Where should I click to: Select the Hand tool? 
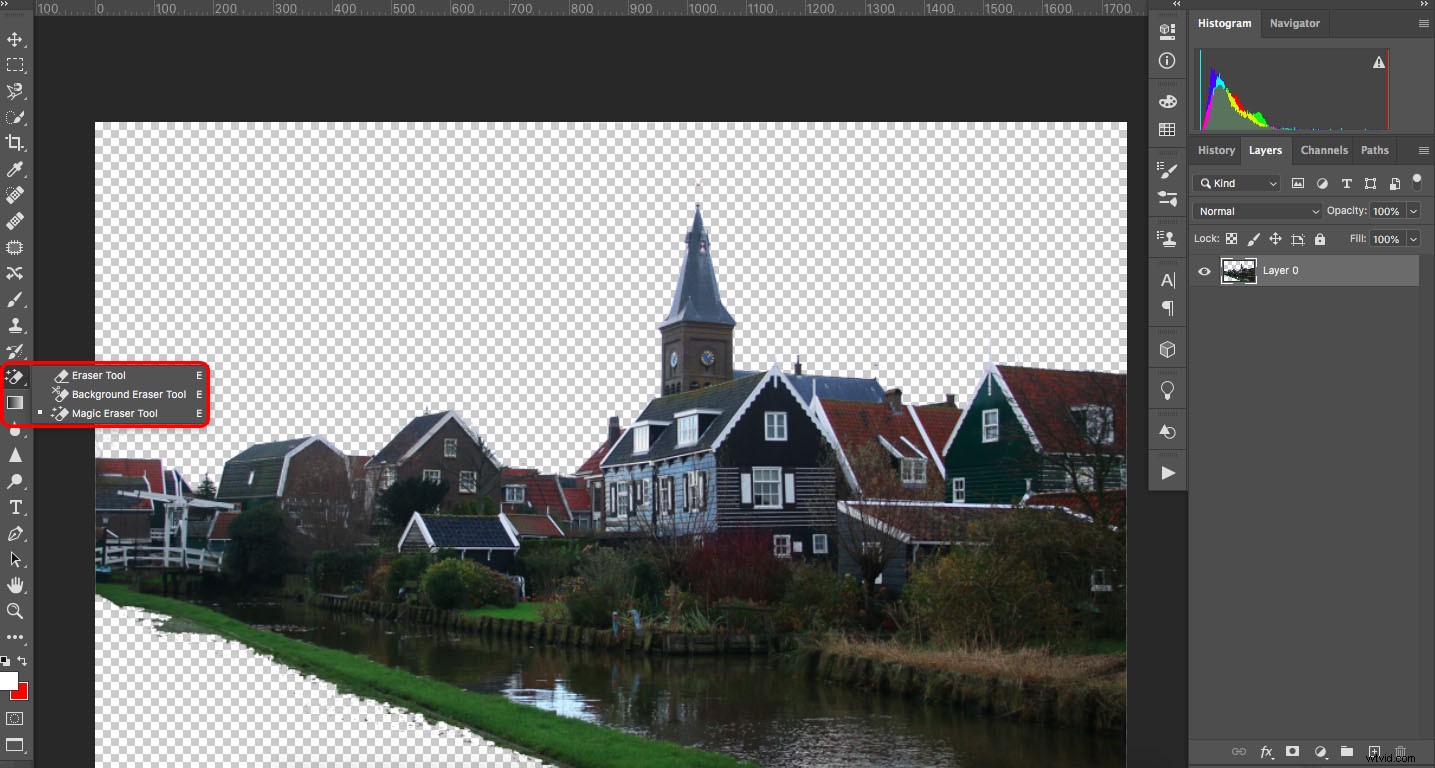15,585
